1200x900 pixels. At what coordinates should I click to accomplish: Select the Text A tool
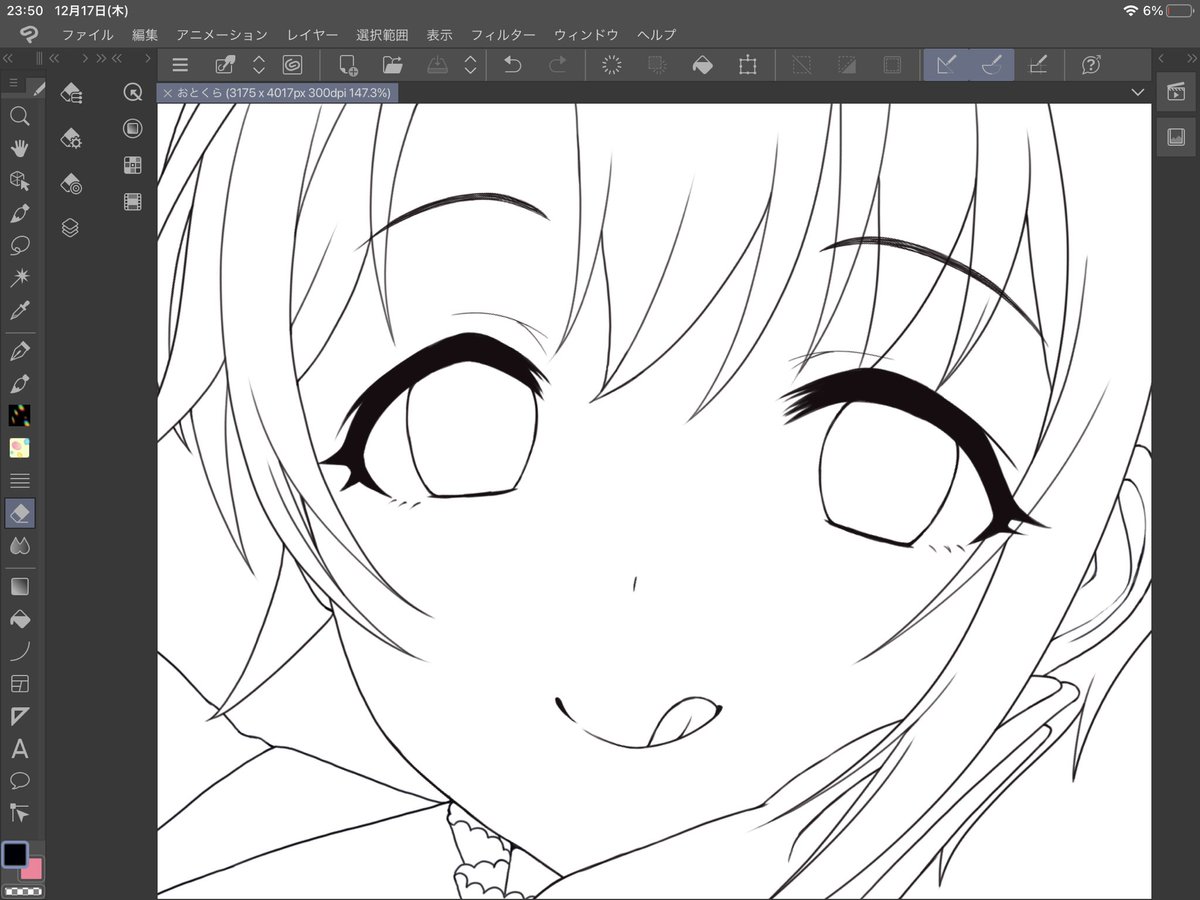click(19, 749)
